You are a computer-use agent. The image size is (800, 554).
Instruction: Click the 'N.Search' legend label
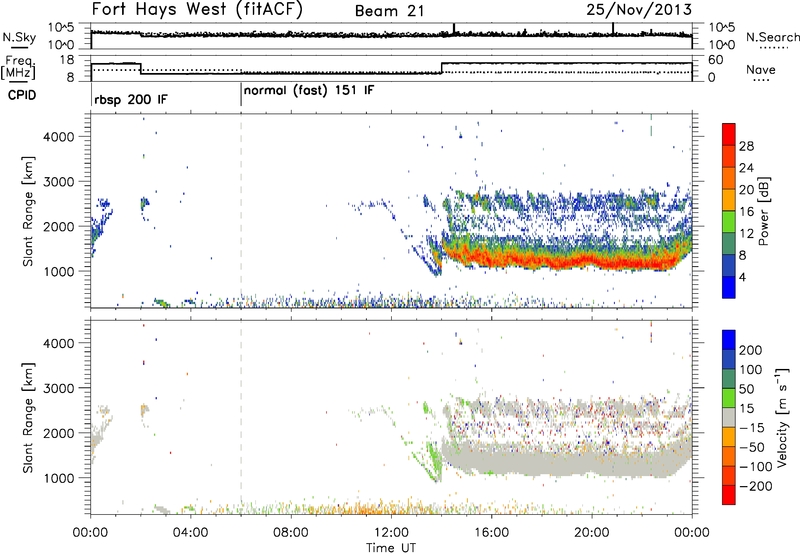[772, 37]
